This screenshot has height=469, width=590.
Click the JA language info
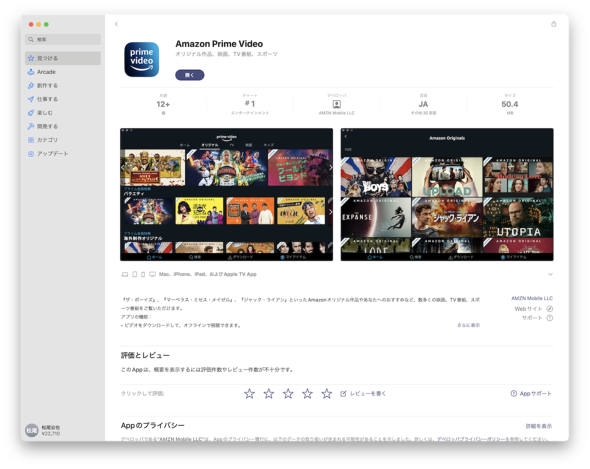[423, 104]
